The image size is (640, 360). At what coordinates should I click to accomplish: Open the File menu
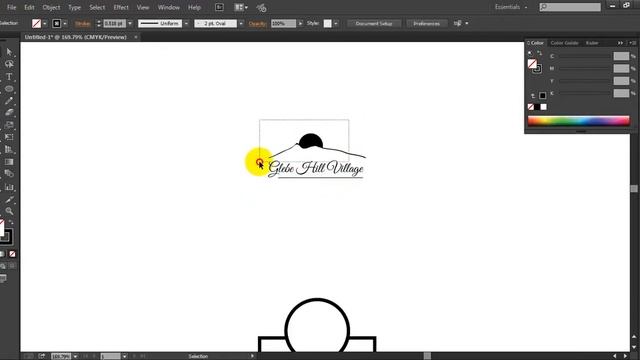point(11,7)
